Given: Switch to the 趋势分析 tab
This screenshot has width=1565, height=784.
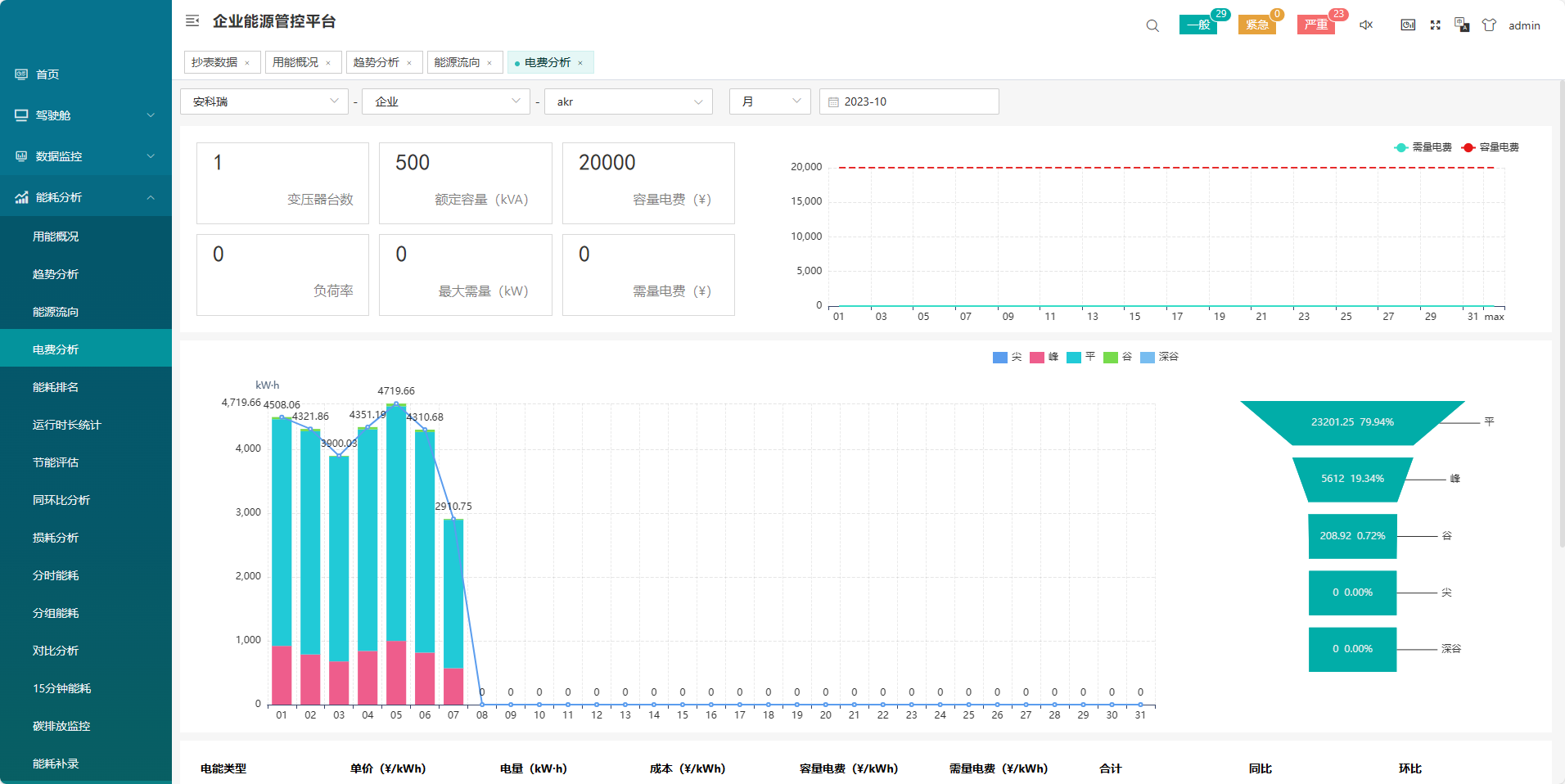Looking at the screenshot, I should 377,62.
